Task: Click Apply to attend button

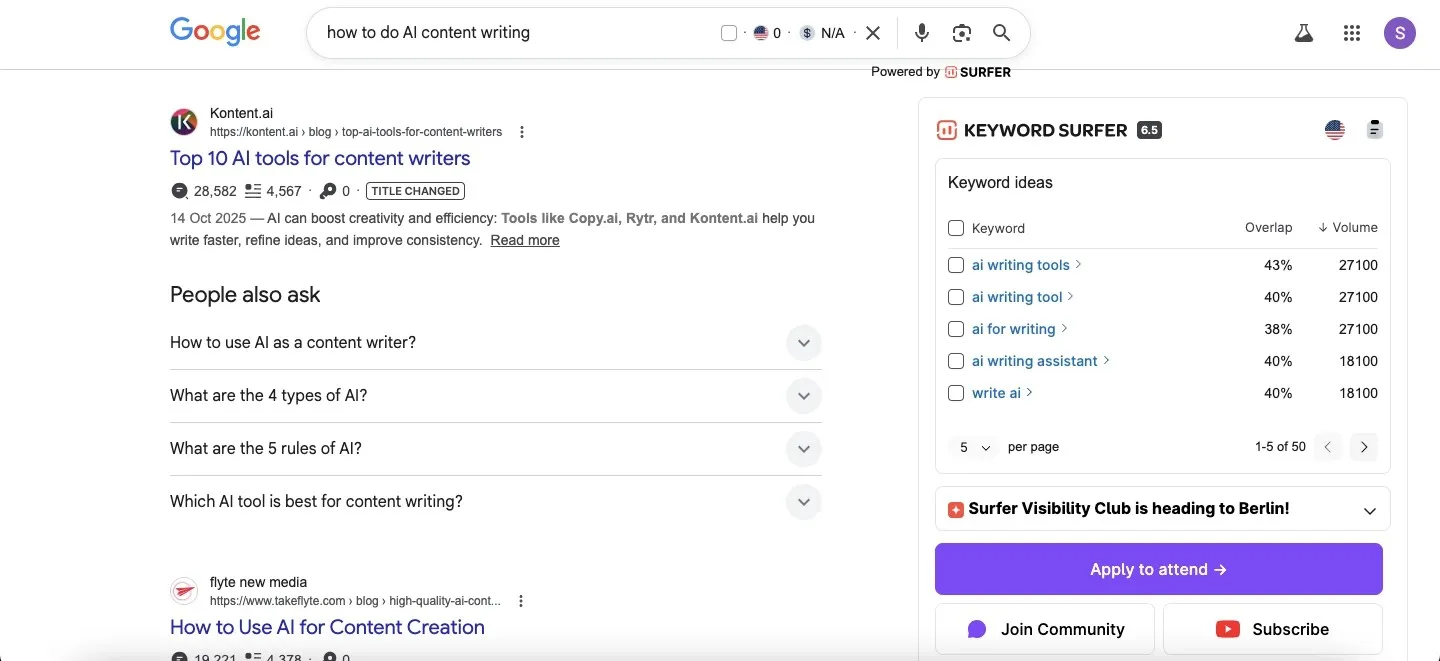Action: (x=1159, y=569)
